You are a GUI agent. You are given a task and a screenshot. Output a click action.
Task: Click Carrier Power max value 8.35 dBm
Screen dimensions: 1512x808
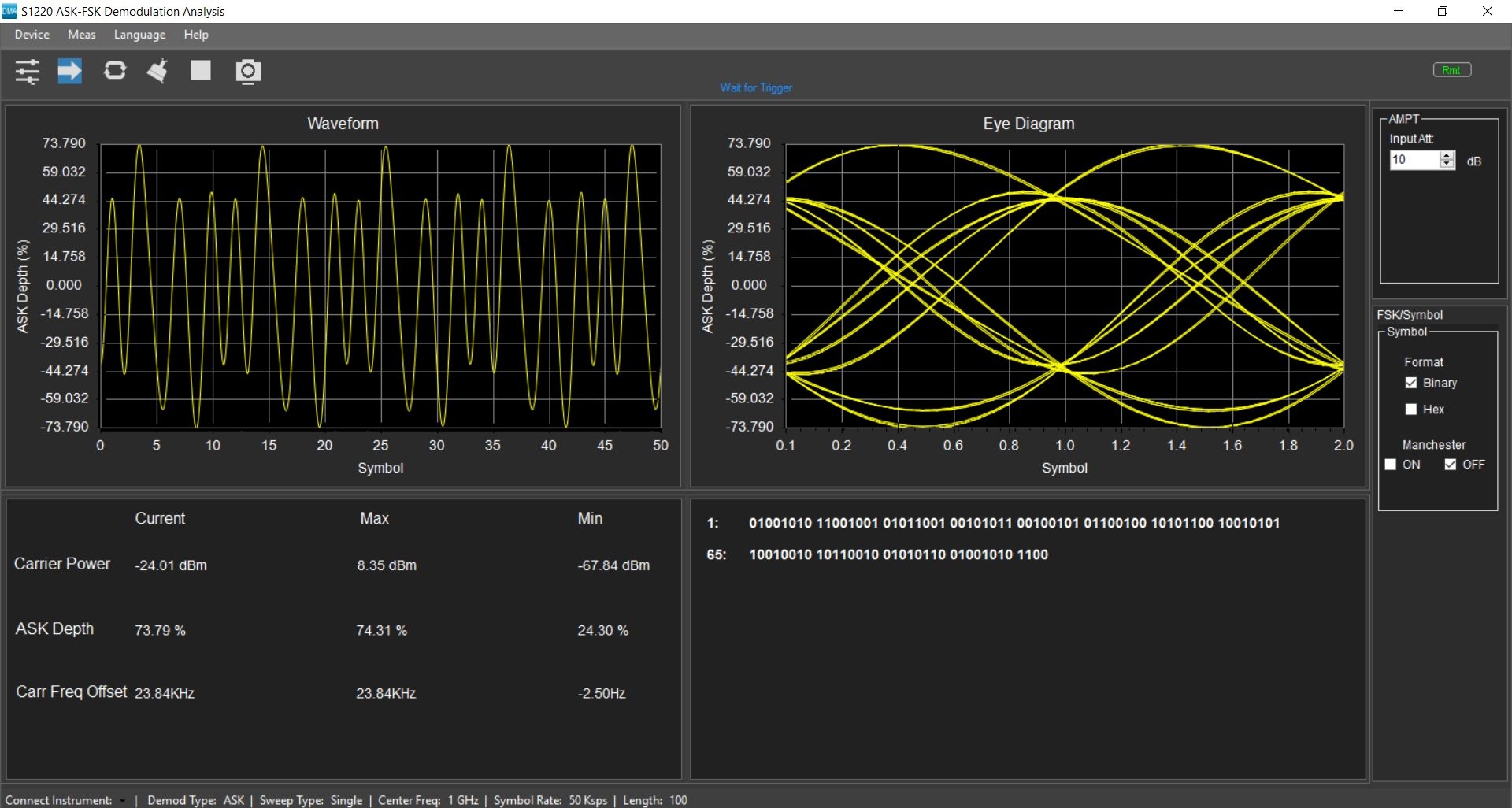point(387,565)
